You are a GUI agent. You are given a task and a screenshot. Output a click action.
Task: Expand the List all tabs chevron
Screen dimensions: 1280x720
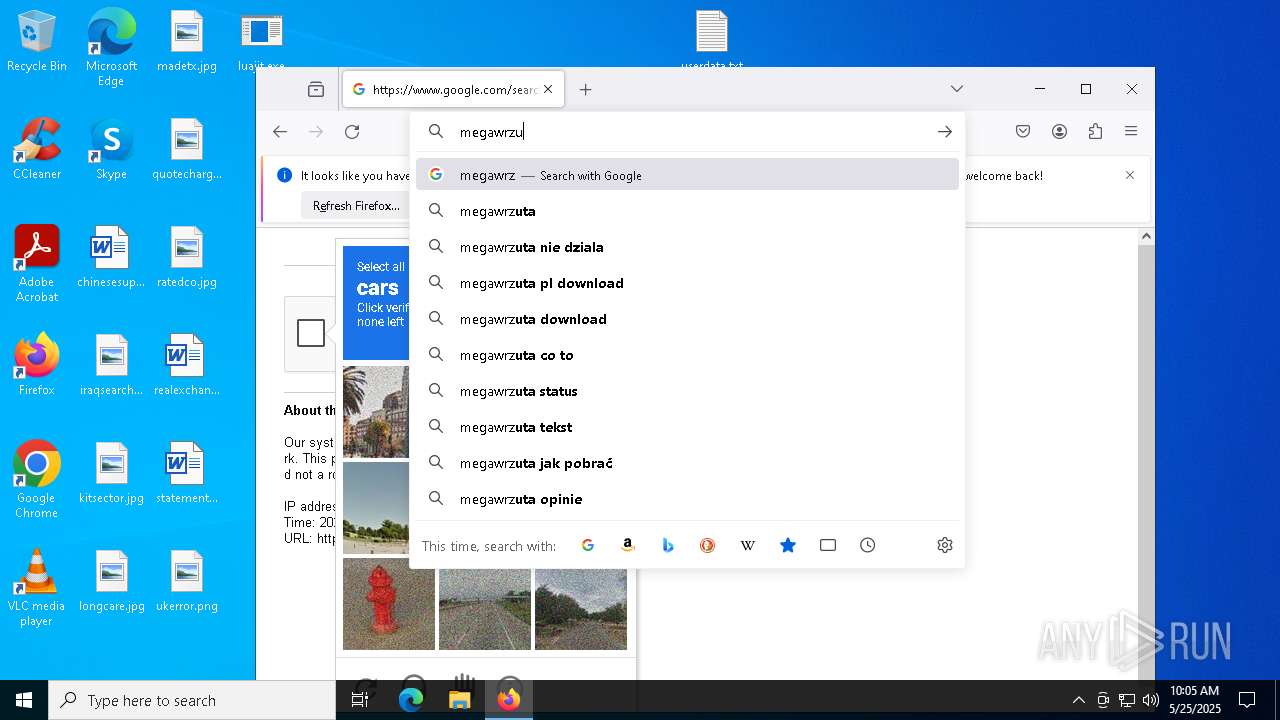pos(957,89)
